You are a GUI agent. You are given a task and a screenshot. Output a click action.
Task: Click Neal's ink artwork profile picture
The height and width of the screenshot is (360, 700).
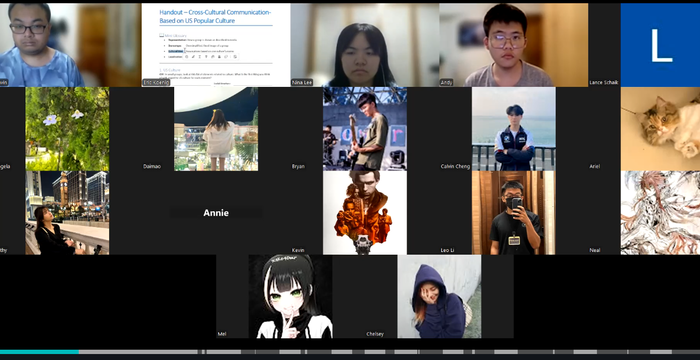(660, 213)
